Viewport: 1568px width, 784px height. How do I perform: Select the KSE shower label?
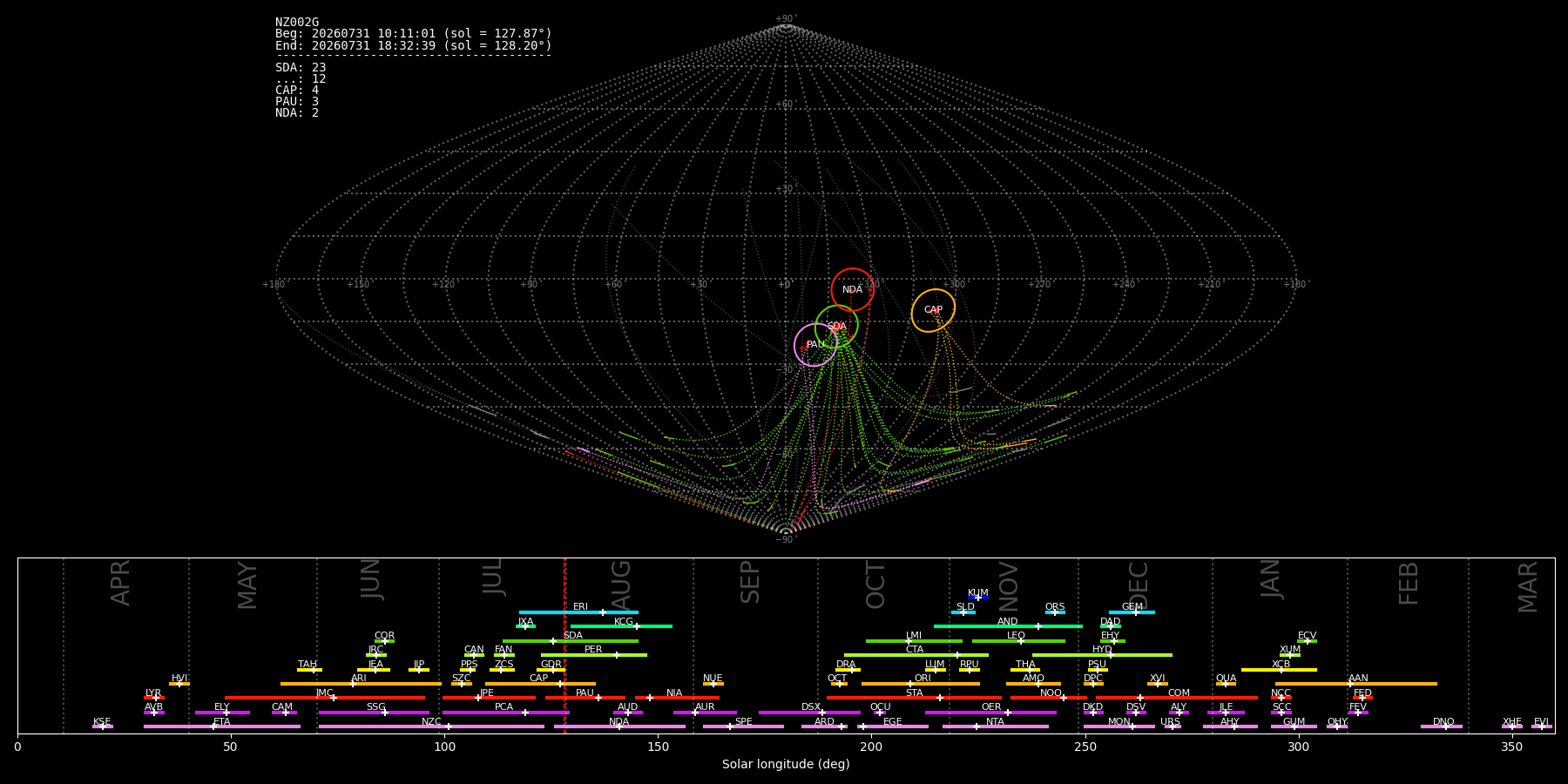tap(102, 722)
